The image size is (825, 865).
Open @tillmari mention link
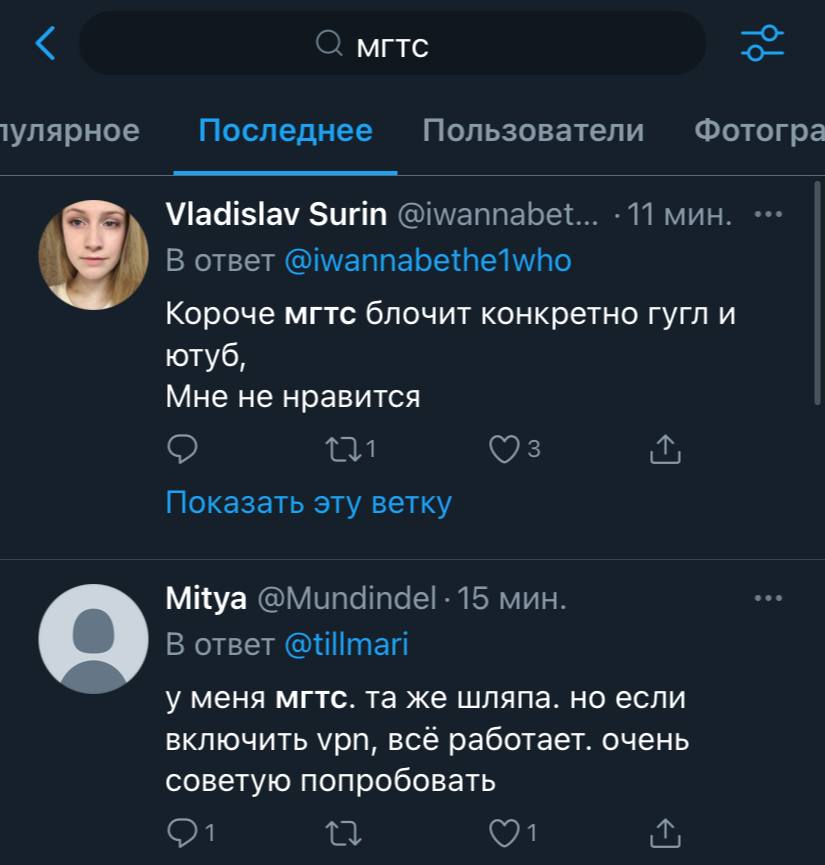coord(346,645)
